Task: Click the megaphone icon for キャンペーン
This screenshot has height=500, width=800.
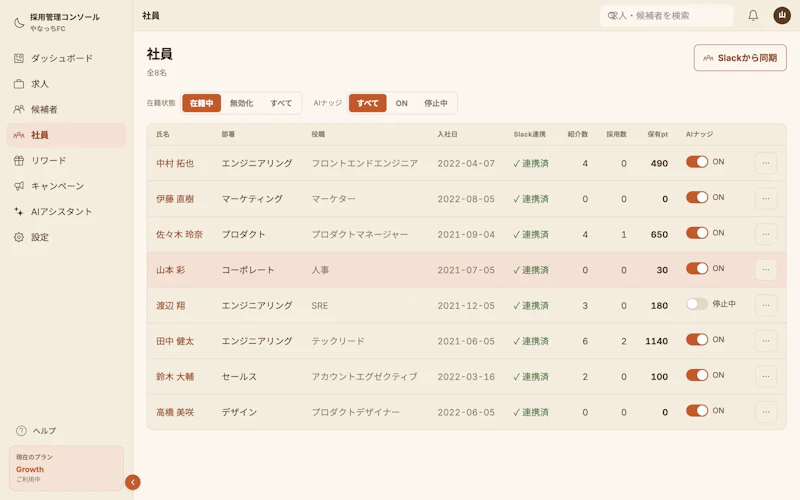Action: tap(19, 186)
